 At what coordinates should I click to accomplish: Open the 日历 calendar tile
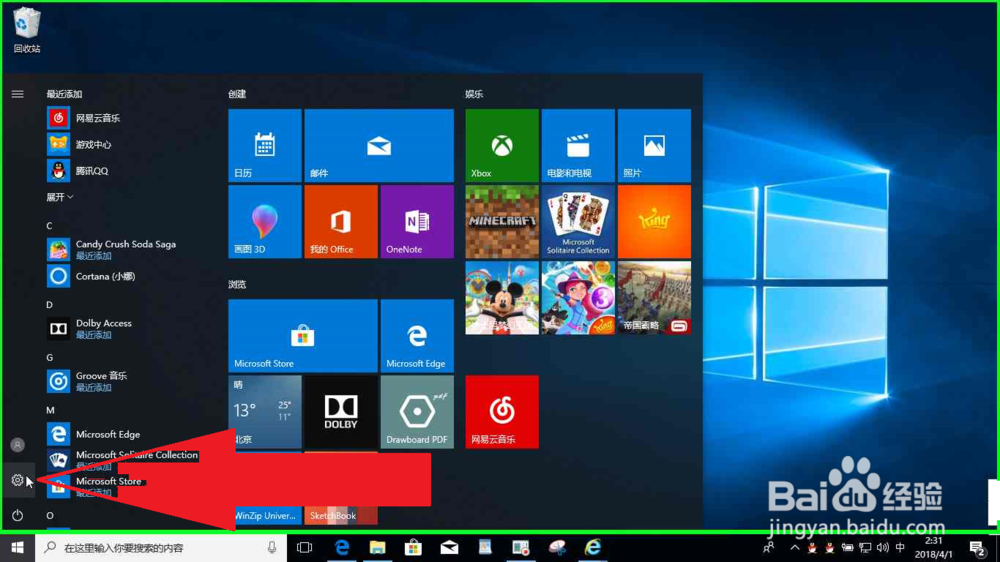pos(265,145)
